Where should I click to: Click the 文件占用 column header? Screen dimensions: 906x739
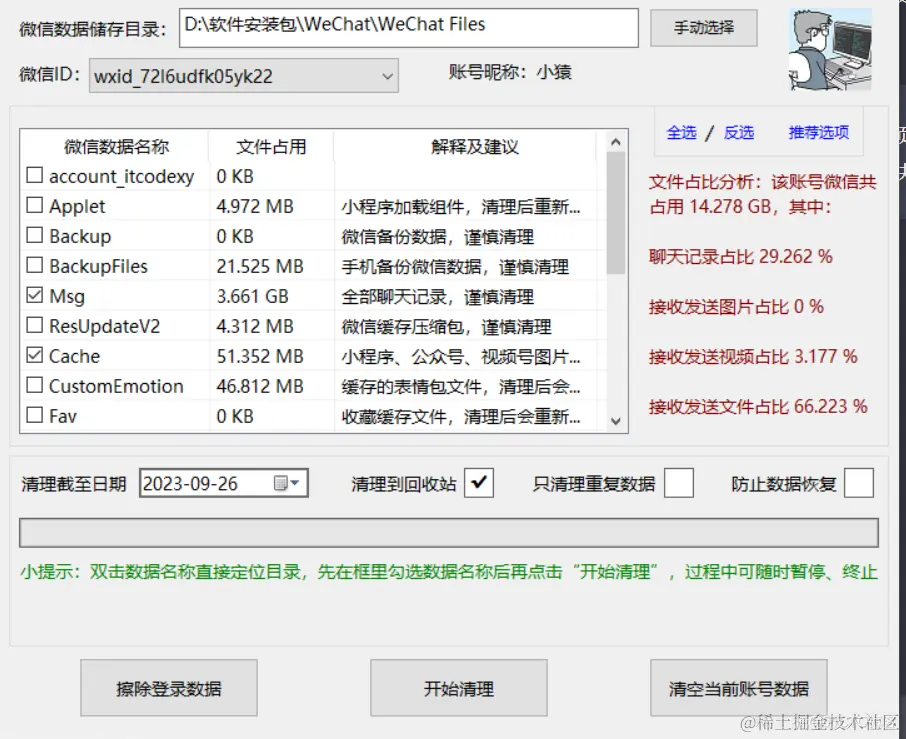pyautogui.click(x=271, y=147)
